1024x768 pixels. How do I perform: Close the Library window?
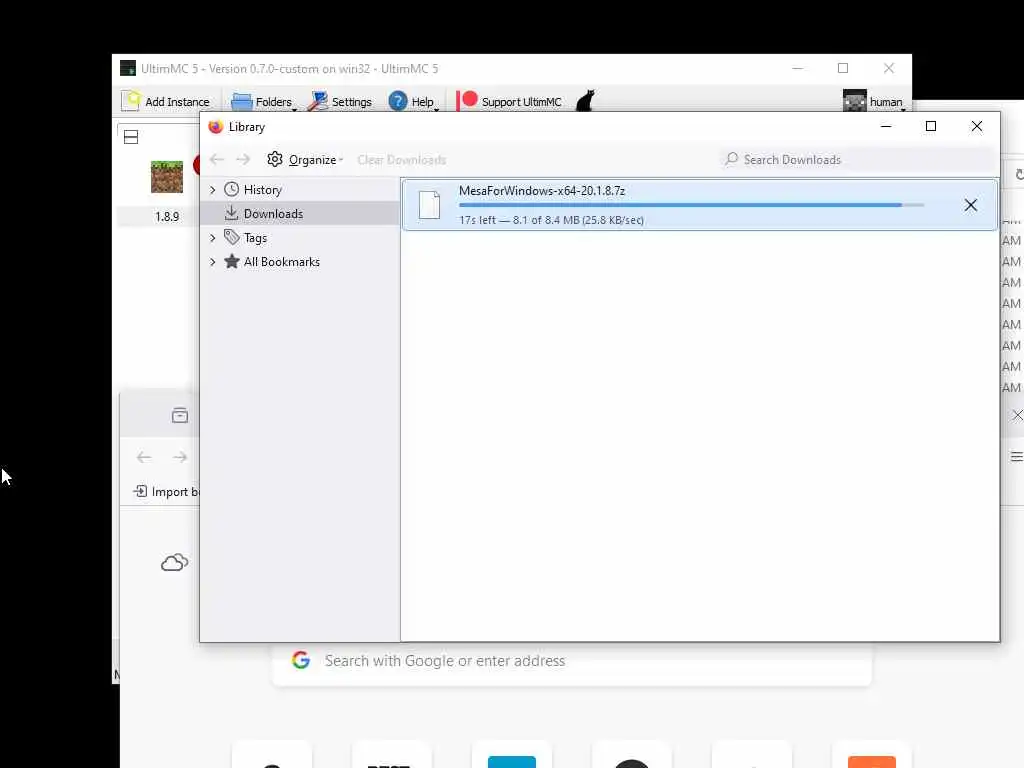click(976, 126)
